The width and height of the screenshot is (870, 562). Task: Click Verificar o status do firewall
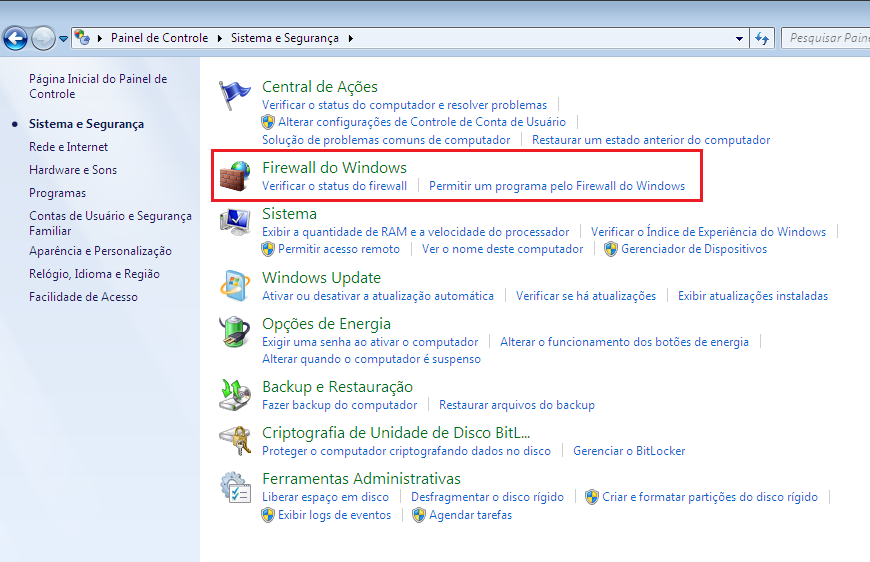pos(334,186)
